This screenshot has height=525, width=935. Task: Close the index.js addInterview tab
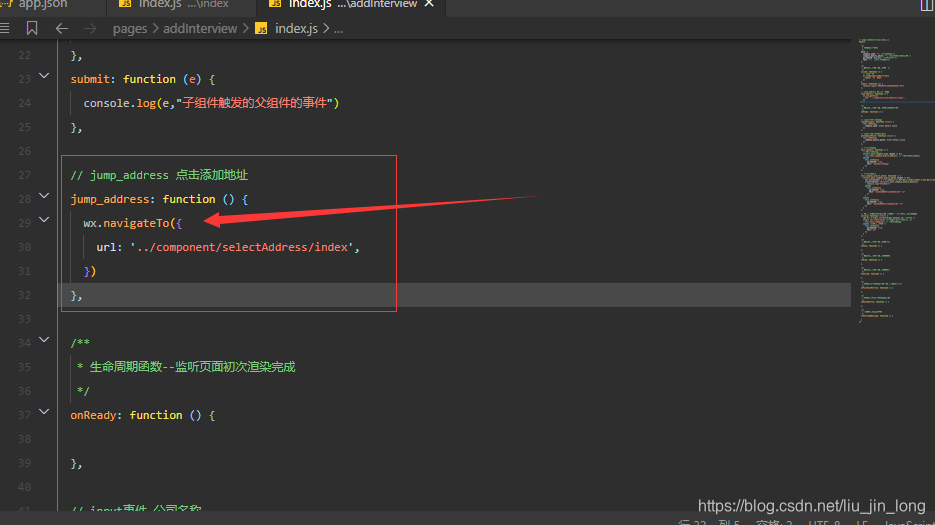[x=429, y=4]
